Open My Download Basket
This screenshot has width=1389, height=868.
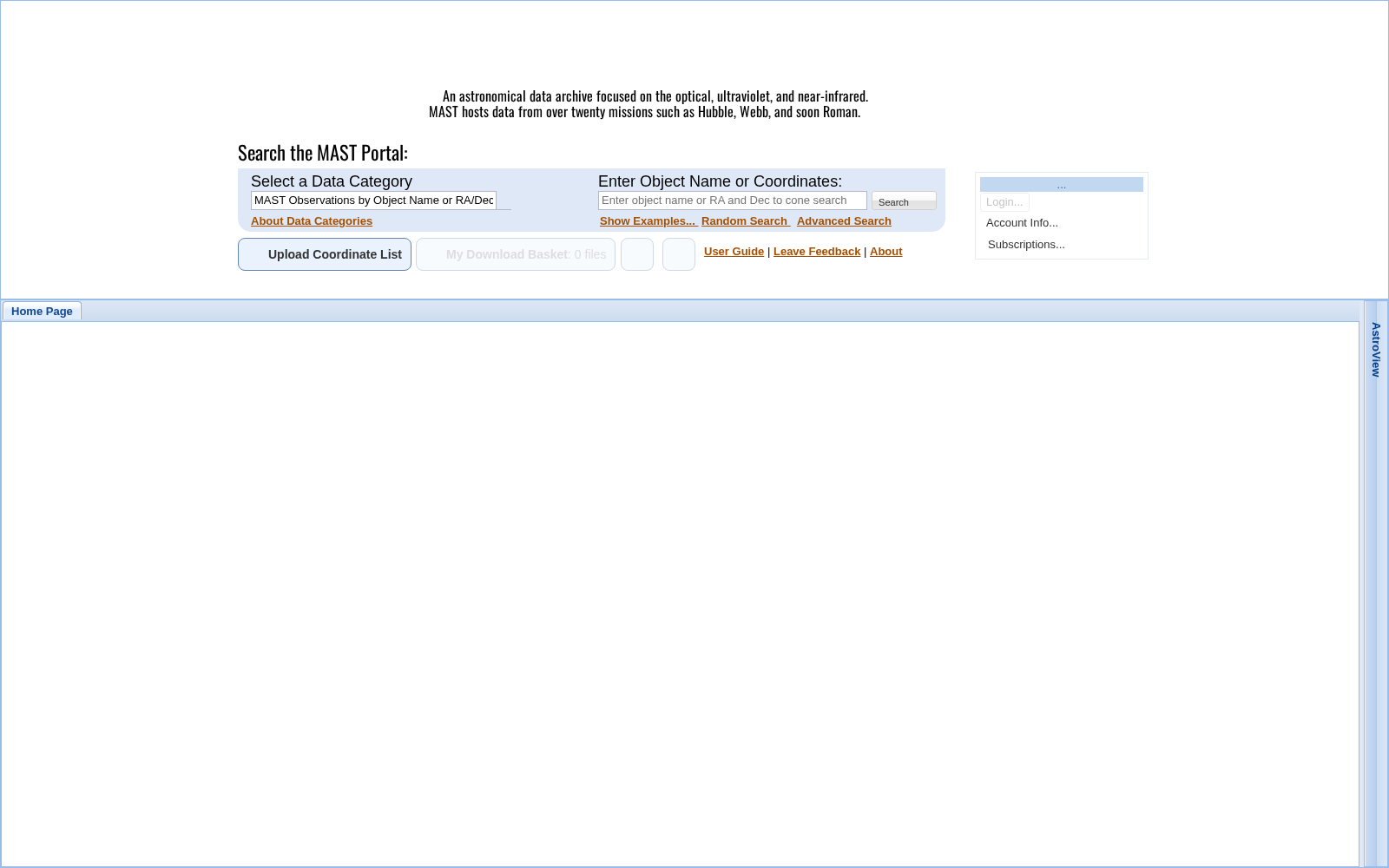click(x=516, y=254)
